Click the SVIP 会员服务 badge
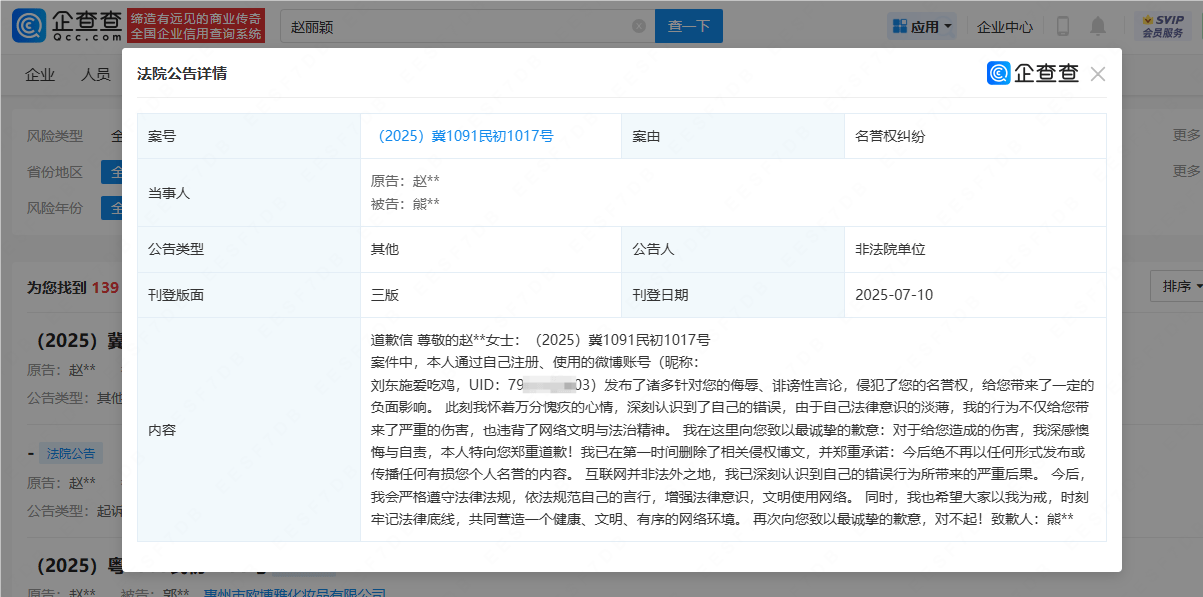Viewport: 1203px width, 597px height. point(1162,27)
